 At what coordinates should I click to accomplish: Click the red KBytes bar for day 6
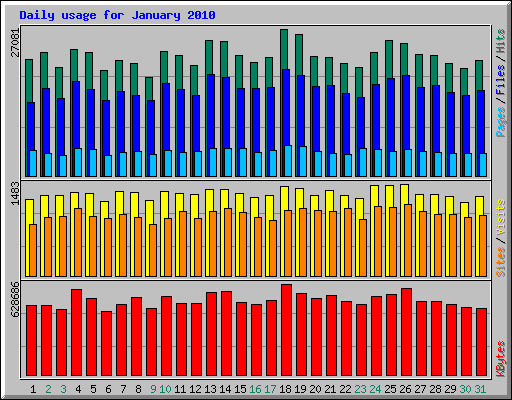[x=106, y=343]
